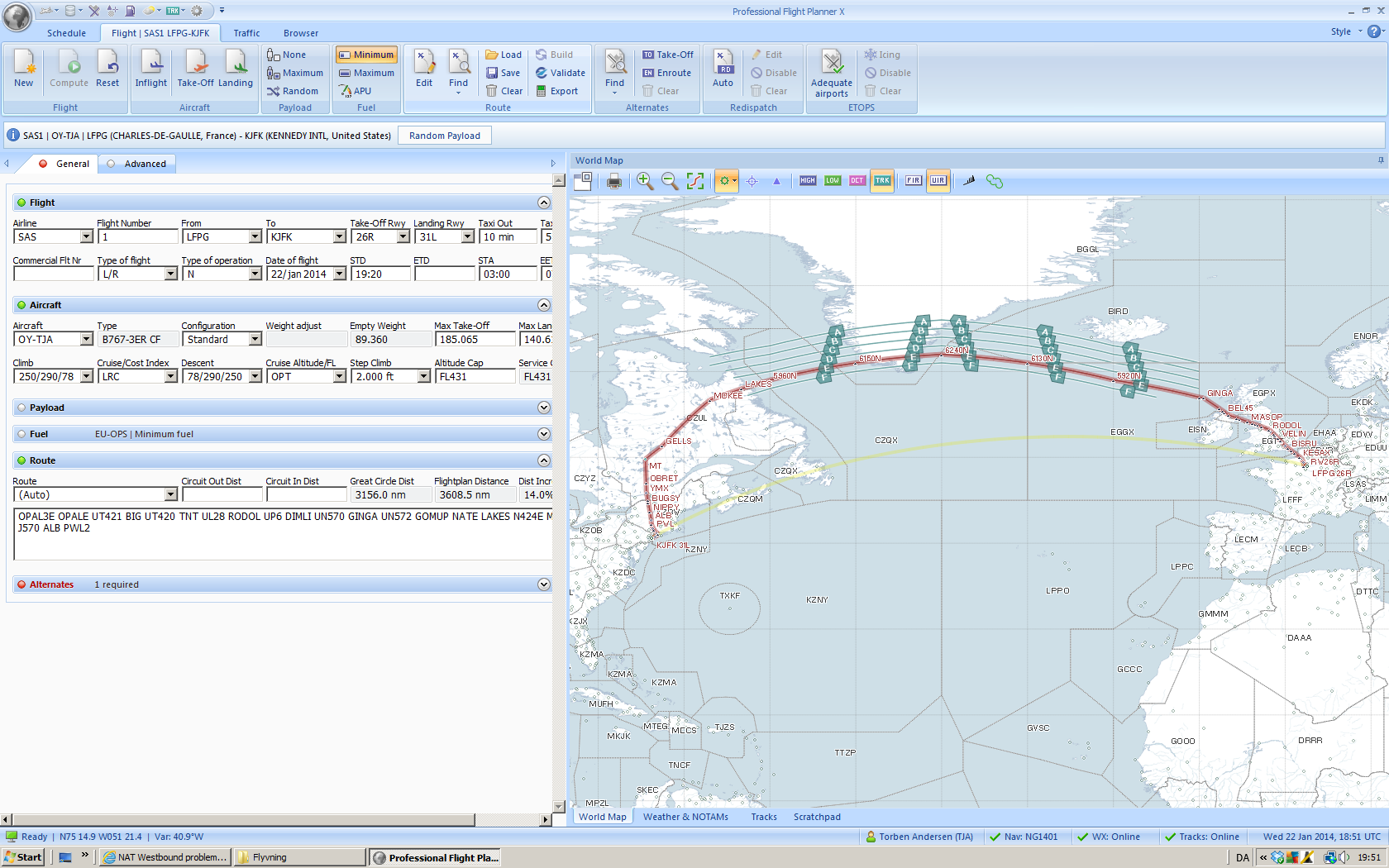
Task: Zoom in on the world map
Action: point(645,181)
